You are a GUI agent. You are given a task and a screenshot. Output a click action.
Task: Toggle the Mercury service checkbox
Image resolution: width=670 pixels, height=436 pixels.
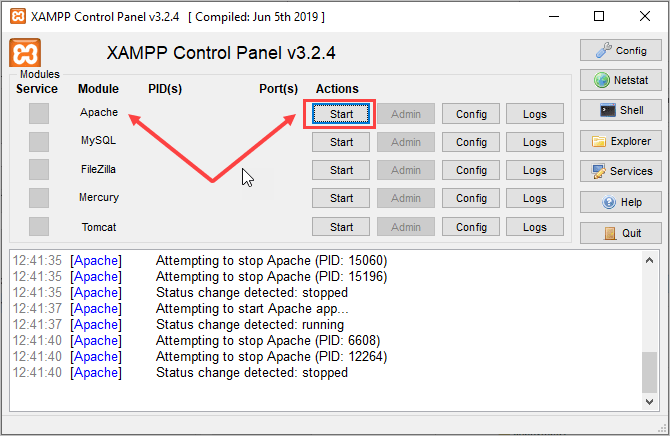click(x=39, y=198)
